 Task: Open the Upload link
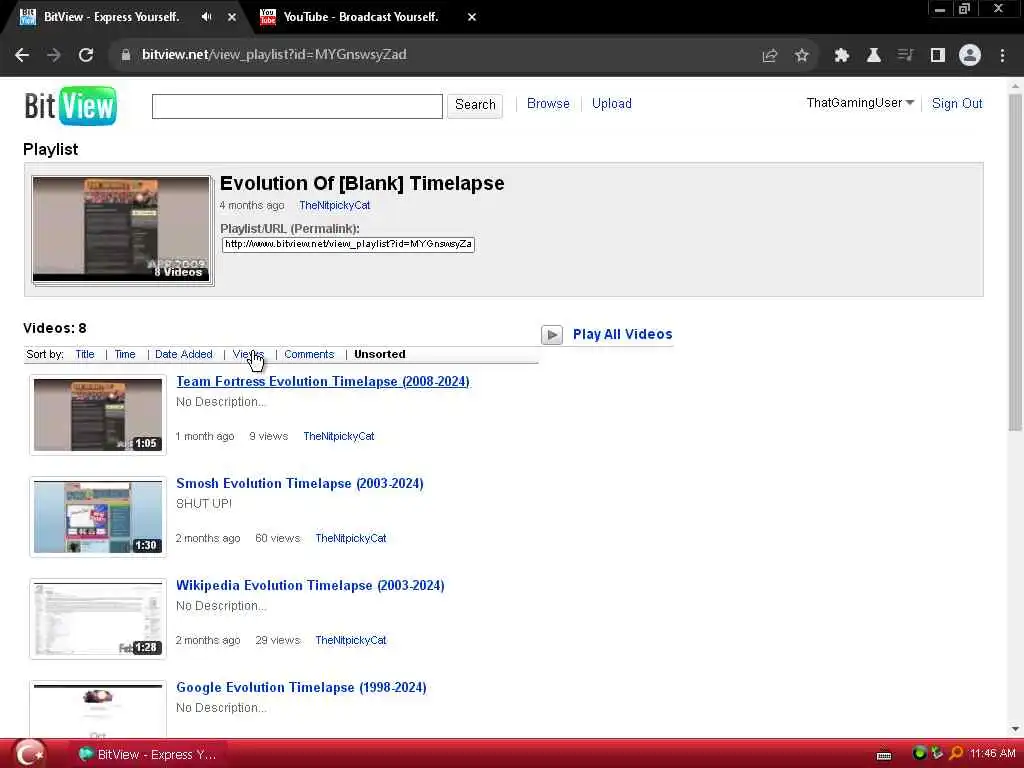pos(611,104)
